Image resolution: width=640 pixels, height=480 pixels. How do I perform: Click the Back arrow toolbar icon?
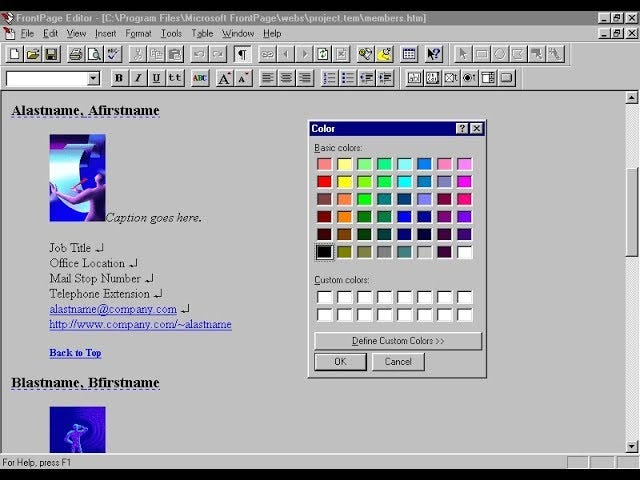tap(286, 54)
